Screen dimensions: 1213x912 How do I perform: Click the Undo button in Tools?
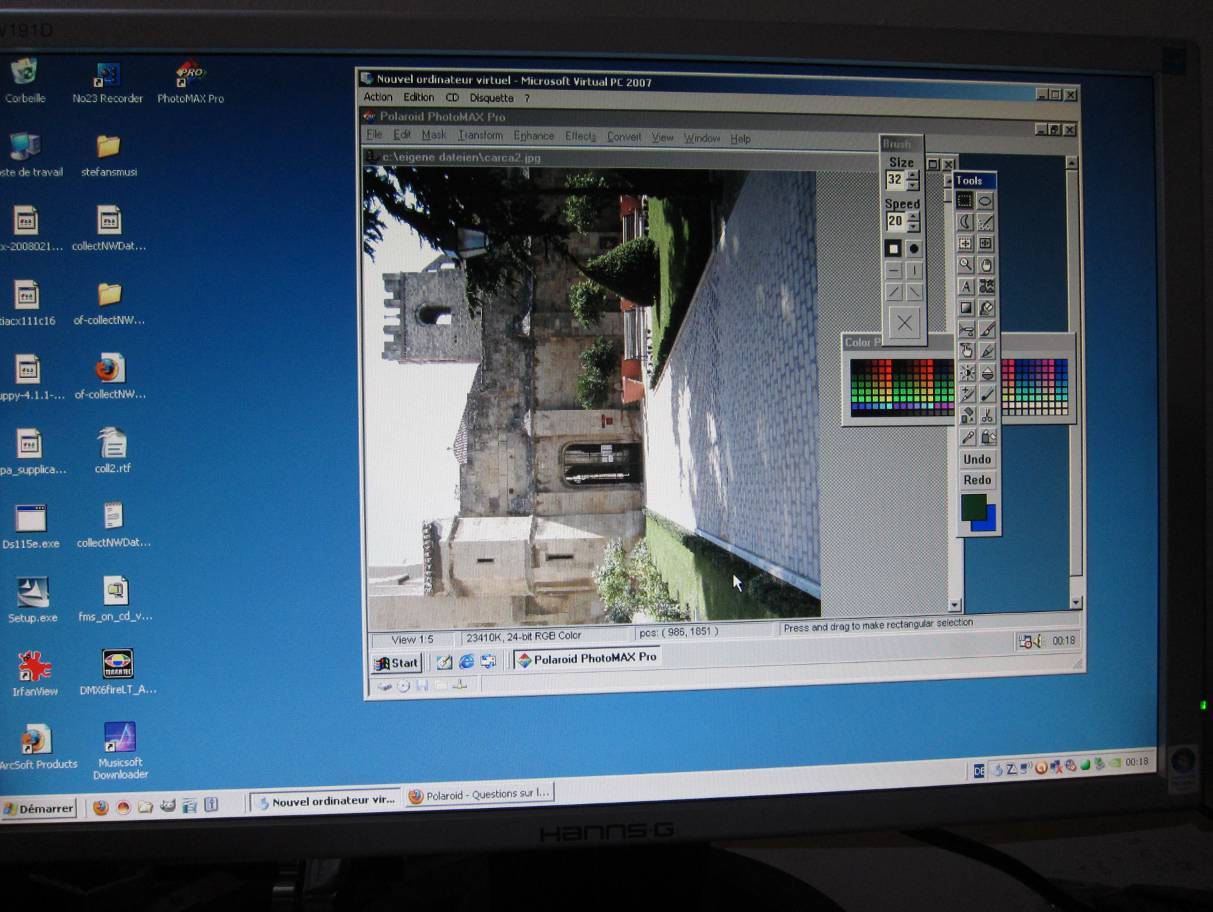[x=977, y=459]
